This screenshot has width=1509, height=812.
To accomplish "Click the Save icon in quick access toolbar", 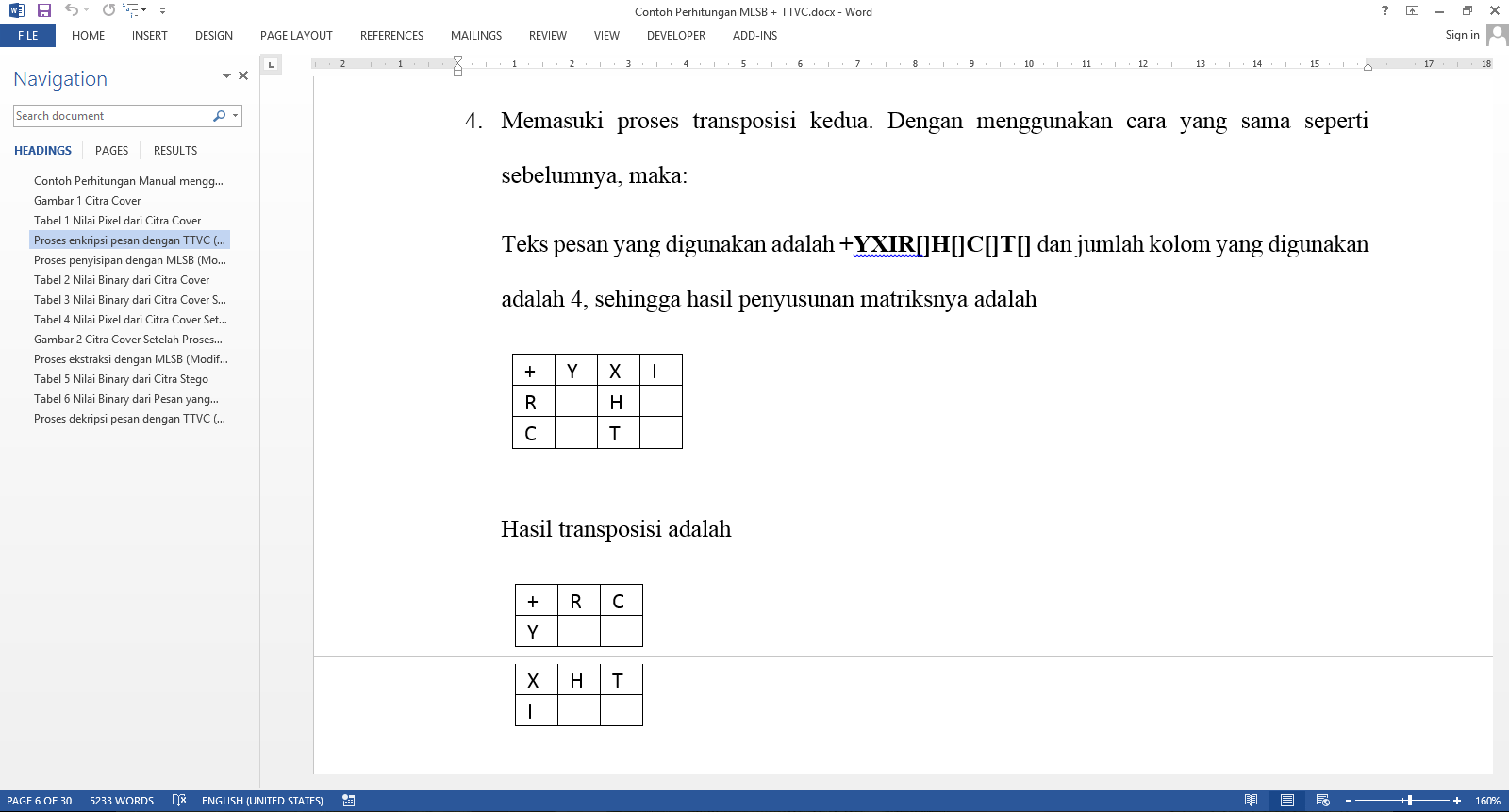I will click(43, 10).
